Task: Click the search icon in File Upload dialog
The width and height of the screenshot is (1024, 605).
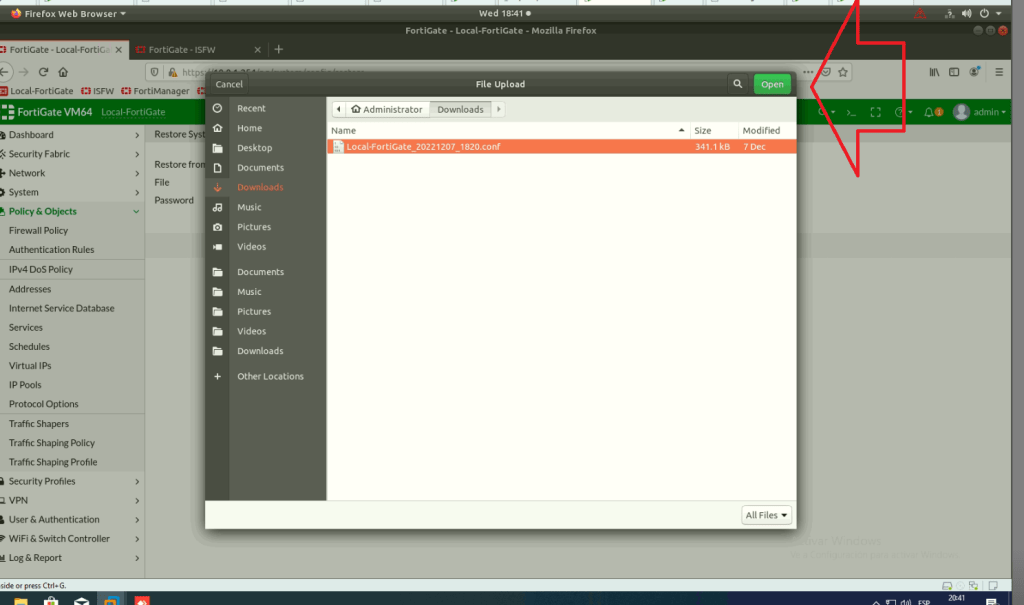Action: [x=738, y=85]
